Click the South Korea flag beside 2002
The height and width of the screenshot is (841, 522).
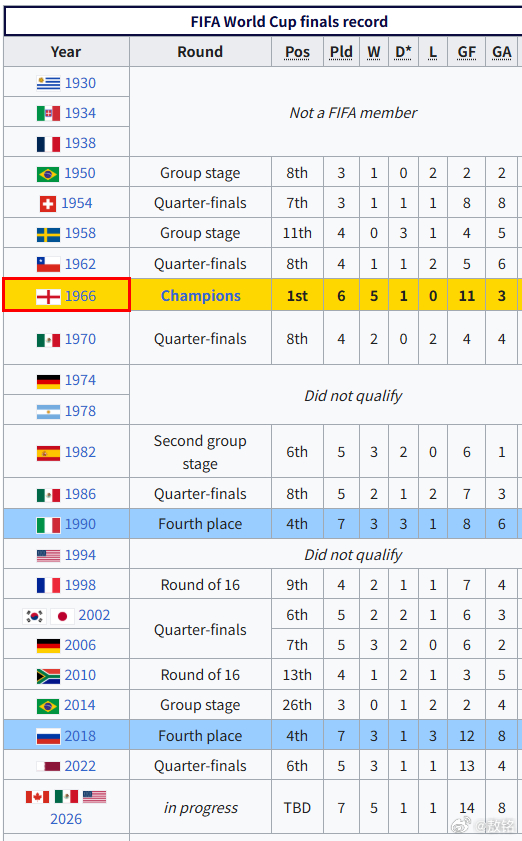pos(35,616)
